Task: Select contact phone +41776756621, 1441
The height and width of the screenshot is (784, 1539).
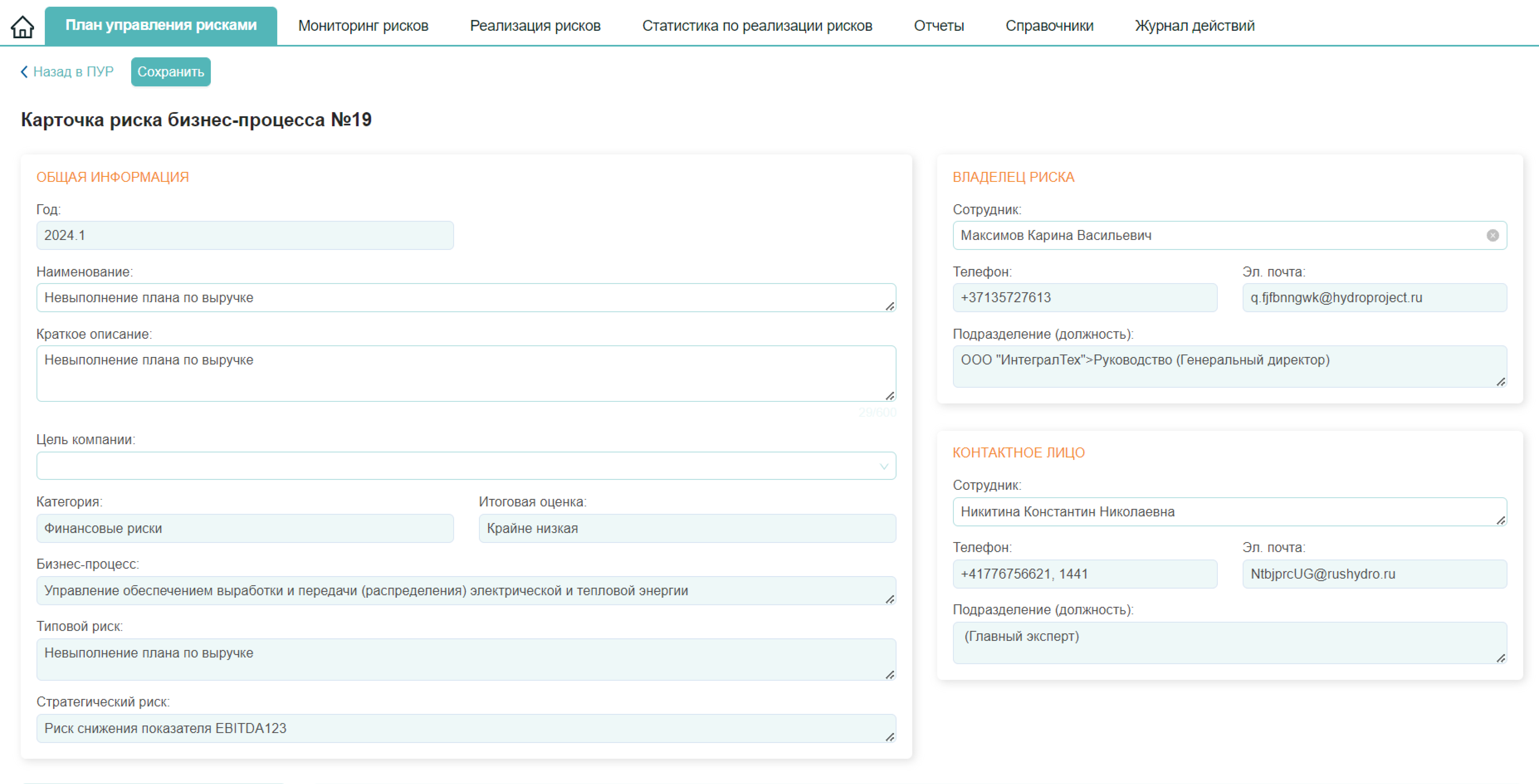Action: click(1084, 574)
